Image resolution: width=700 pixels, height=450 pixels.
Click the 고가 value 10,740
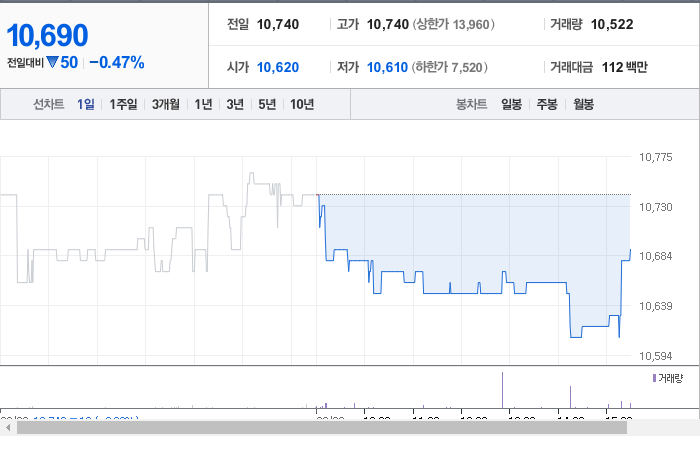[x=388, y=24]
